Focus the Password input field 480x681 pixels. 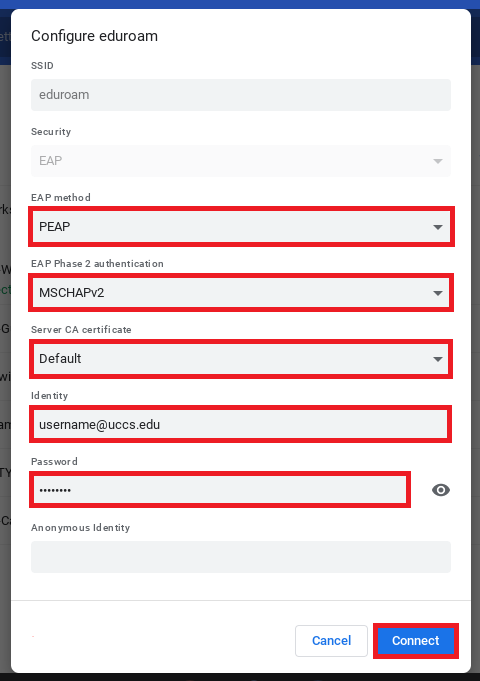(220, 490)
